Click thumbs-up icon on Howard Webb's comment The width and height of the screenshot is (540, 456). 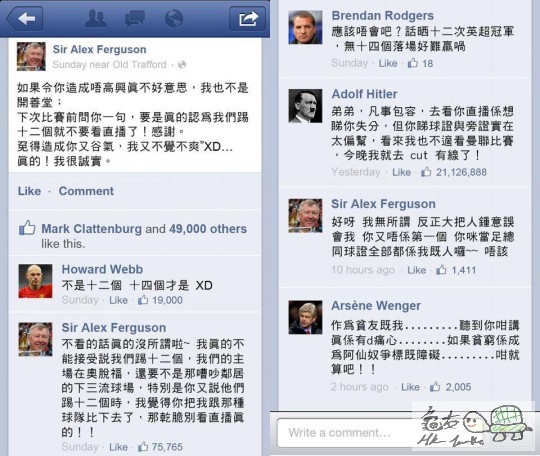tap(143, 300)
